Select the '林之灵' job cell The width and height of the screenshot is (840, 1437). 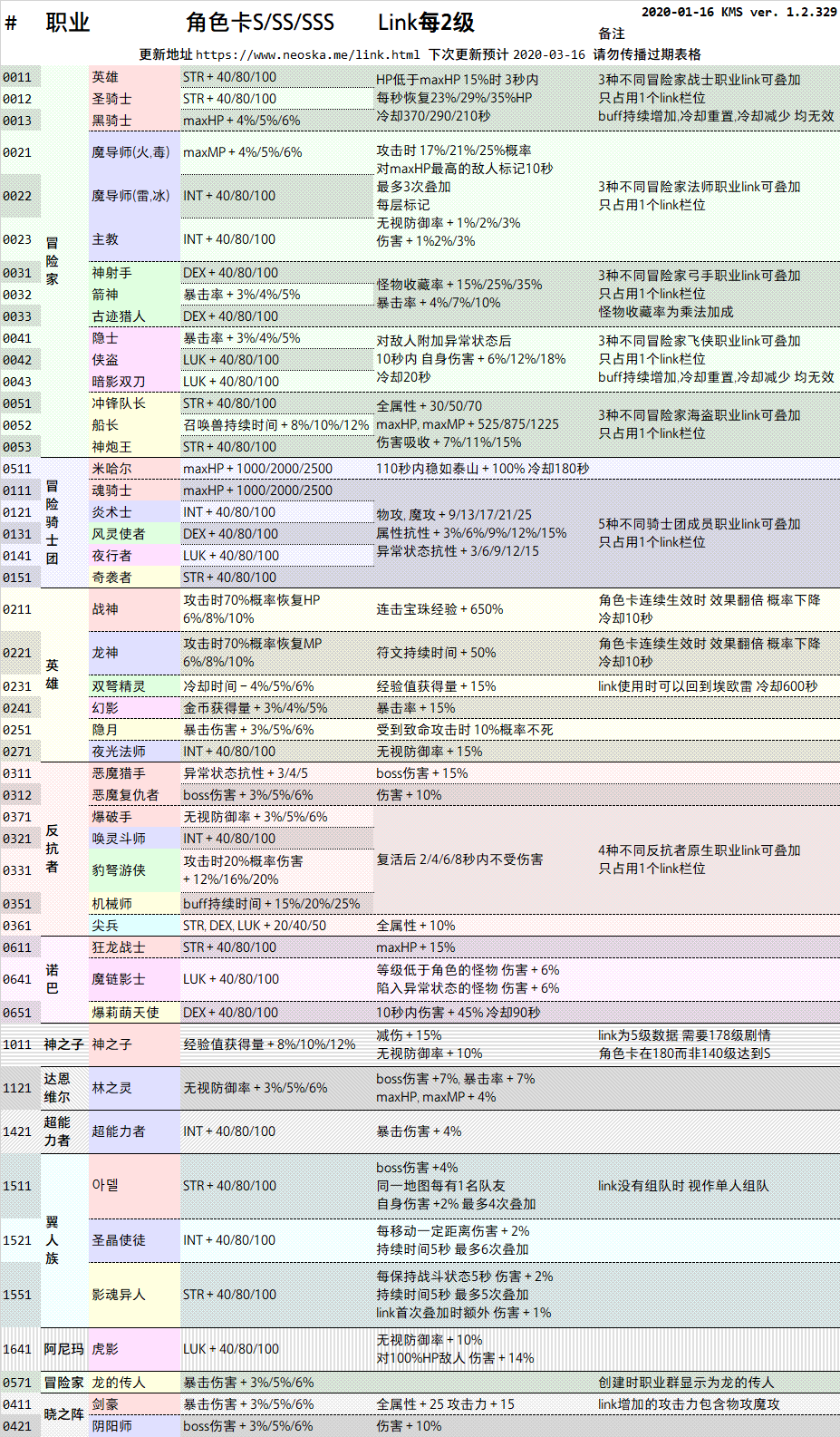pyautogui.click(x=134, y=1088)
